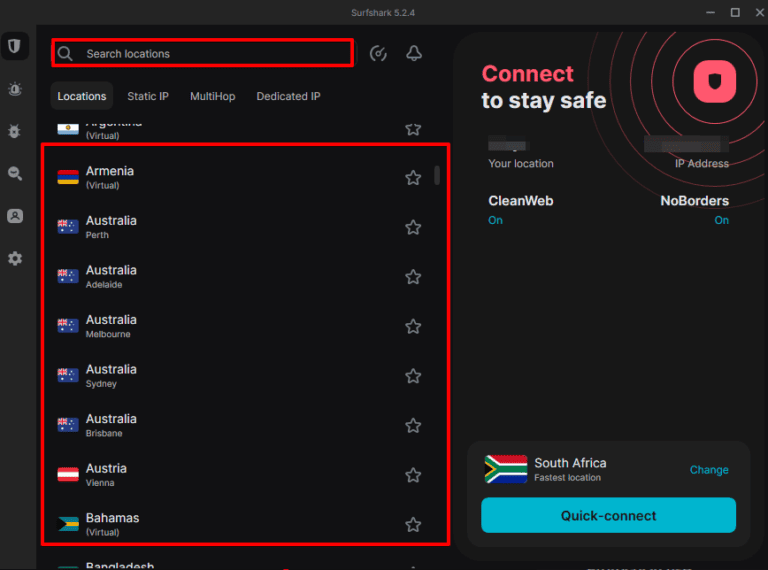Open the VPN shield icon in sidebar
Viewport: 768px width, 570px height.
pos(15,47)
